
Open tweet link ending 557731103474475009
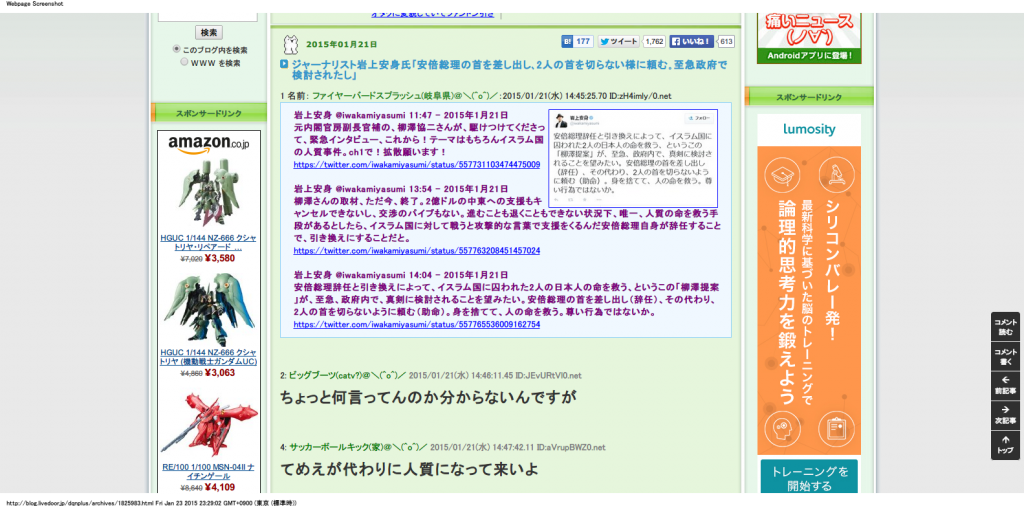417,165
